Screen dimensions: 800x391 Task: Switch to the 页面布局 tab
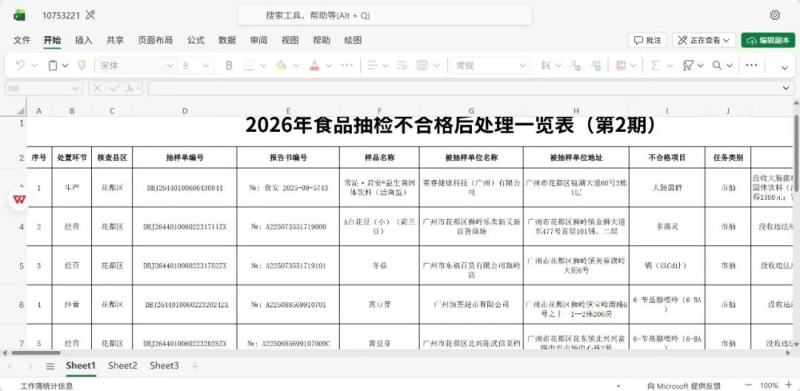(x=155, y=40)
